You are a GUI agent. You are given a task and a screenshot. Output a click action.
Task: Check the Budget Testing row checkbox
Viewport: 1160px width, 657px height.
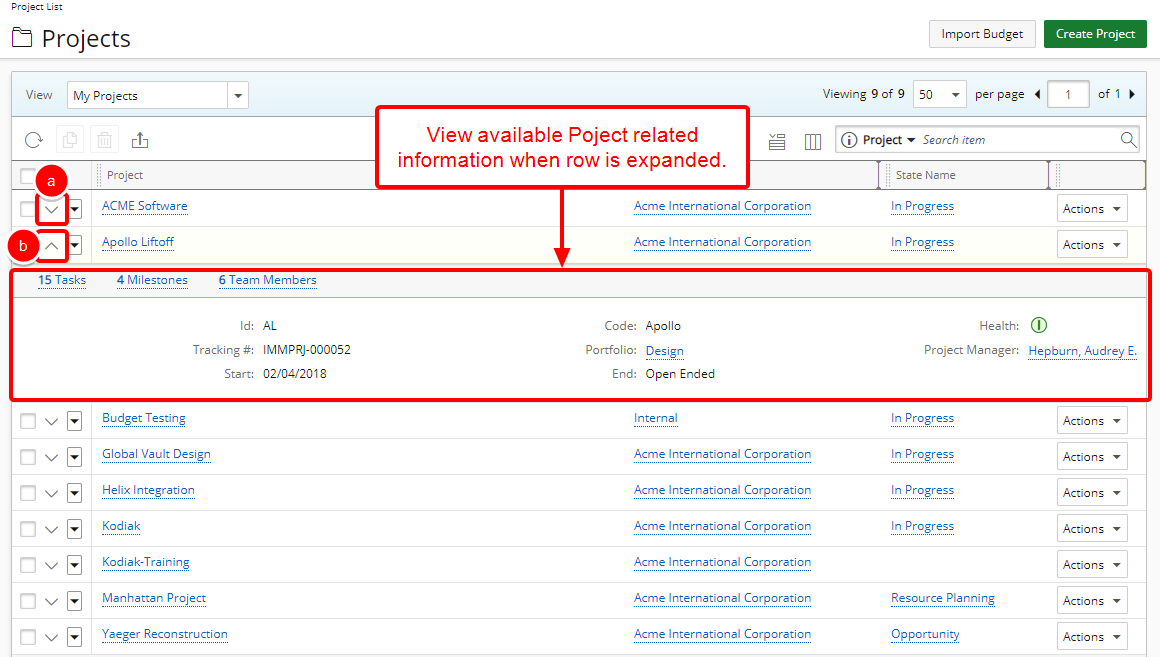(28, 421)
